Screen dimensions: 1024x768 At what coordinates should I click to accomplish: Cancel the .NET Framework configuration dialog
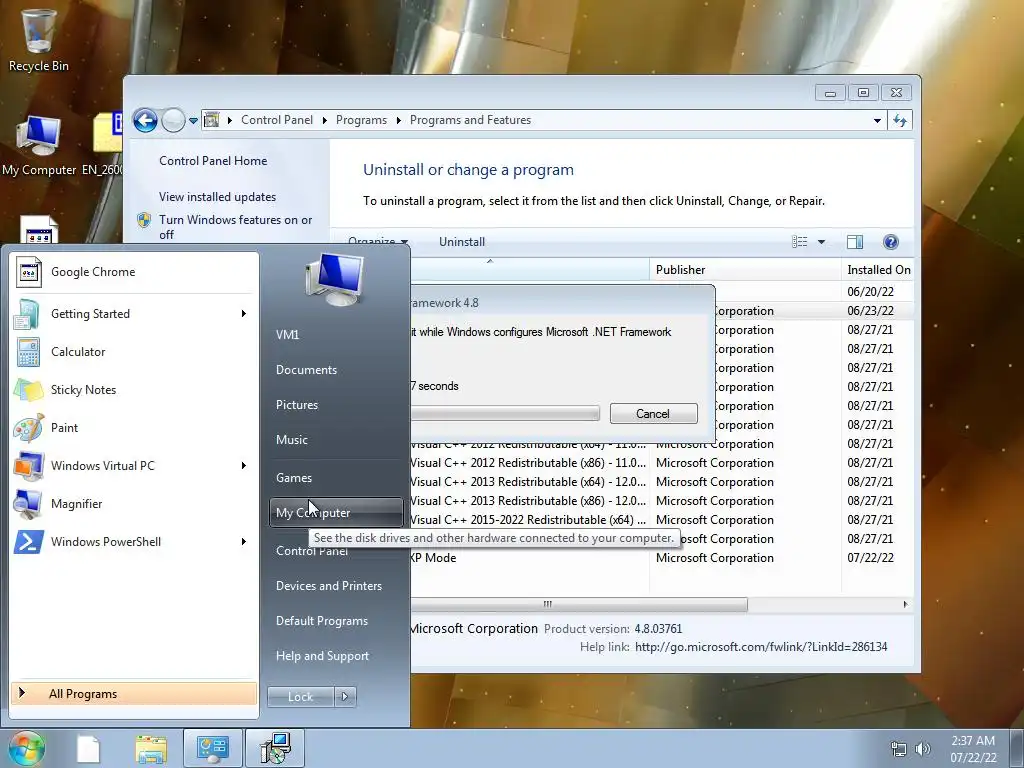tap(654, 413)
